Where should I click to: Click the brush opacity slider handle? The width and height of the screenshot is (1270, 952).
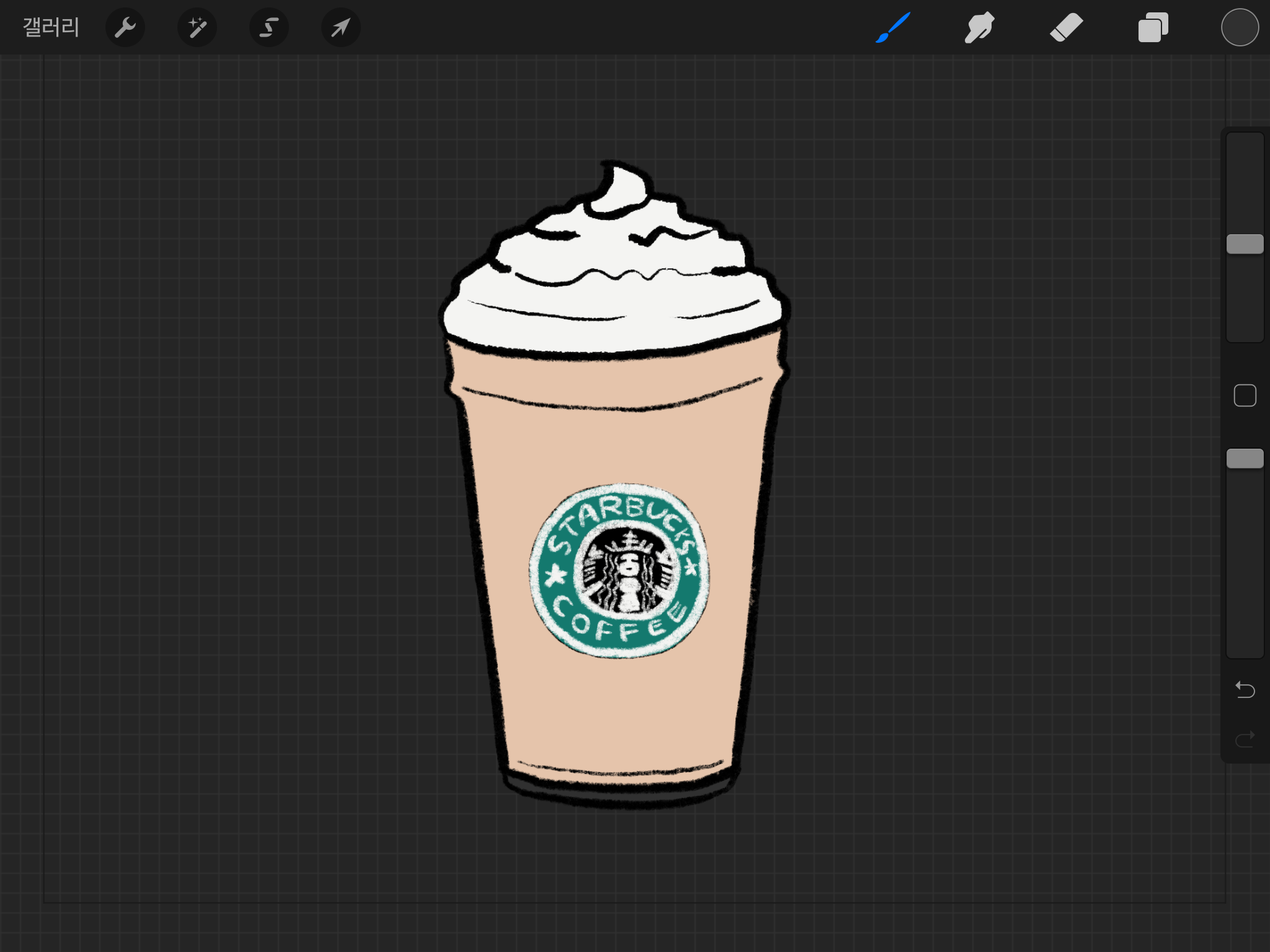(x=1245, y=459)
